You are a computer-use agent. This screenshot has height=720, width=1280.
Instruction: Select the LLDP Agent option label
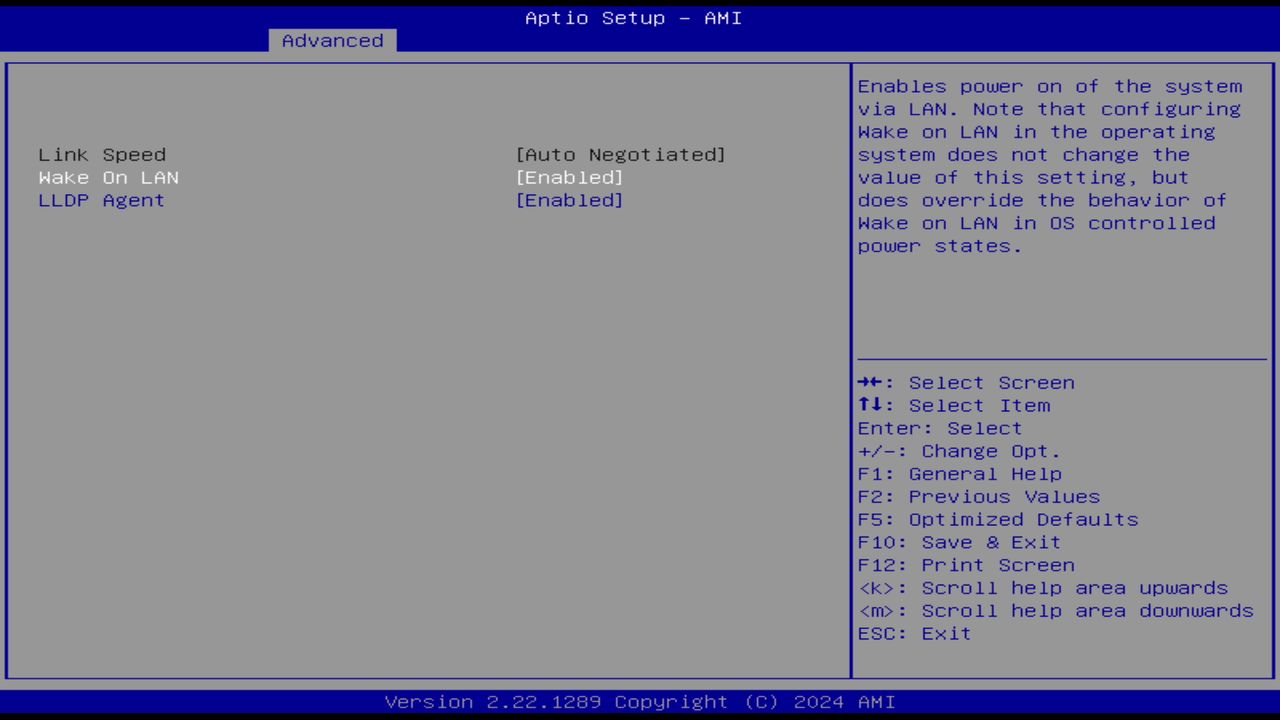coord(101,201)
